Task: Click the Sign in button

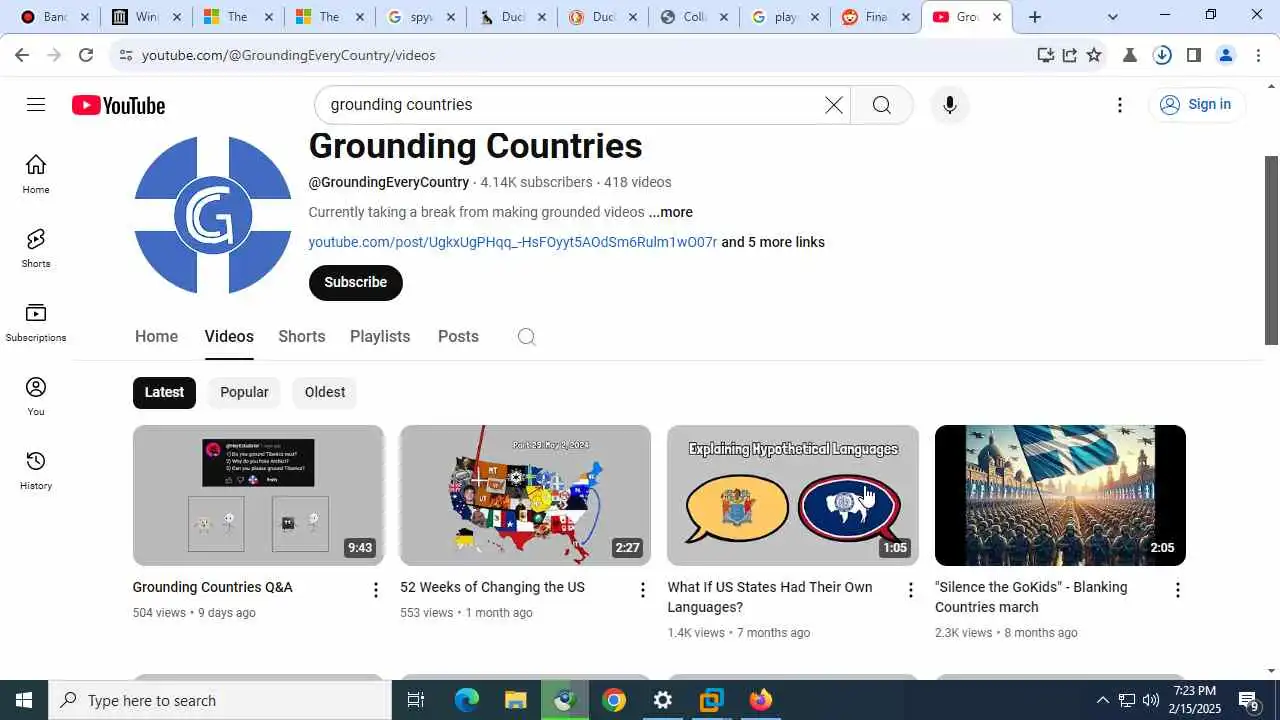Action: (1196, 105)
